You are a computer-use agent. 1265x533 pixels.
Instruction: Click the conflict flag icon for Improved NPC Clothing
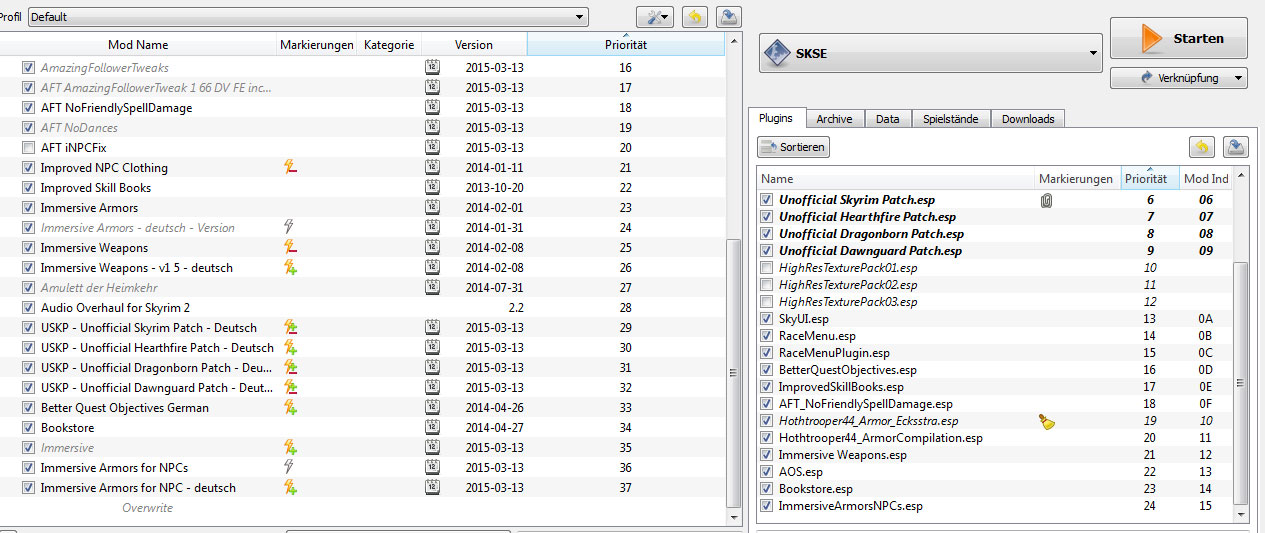coord(291,168)
